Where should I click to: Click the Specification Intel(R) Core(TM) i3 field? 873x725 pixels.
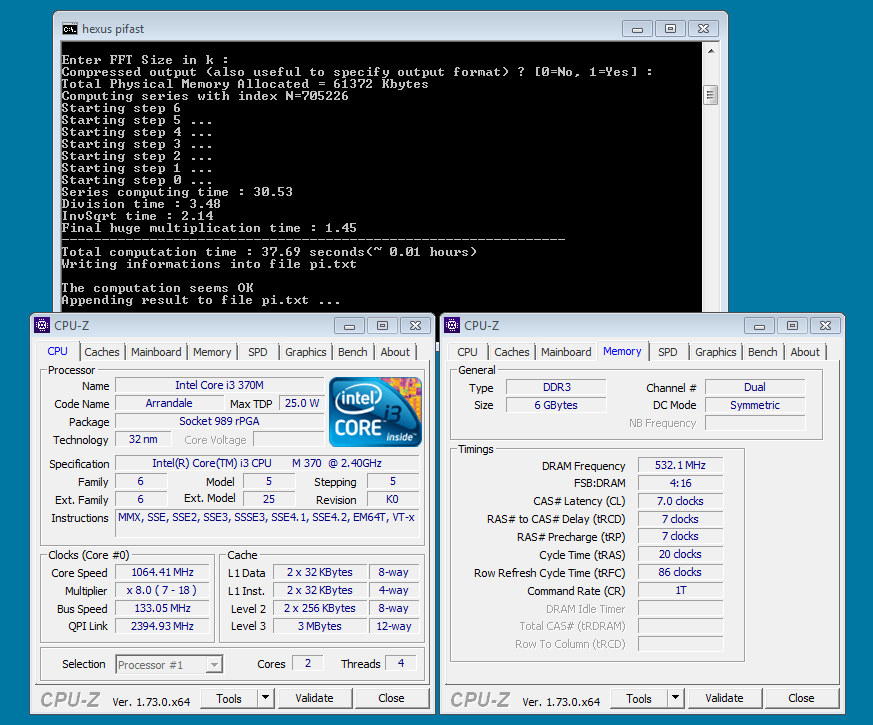point(267,463)
